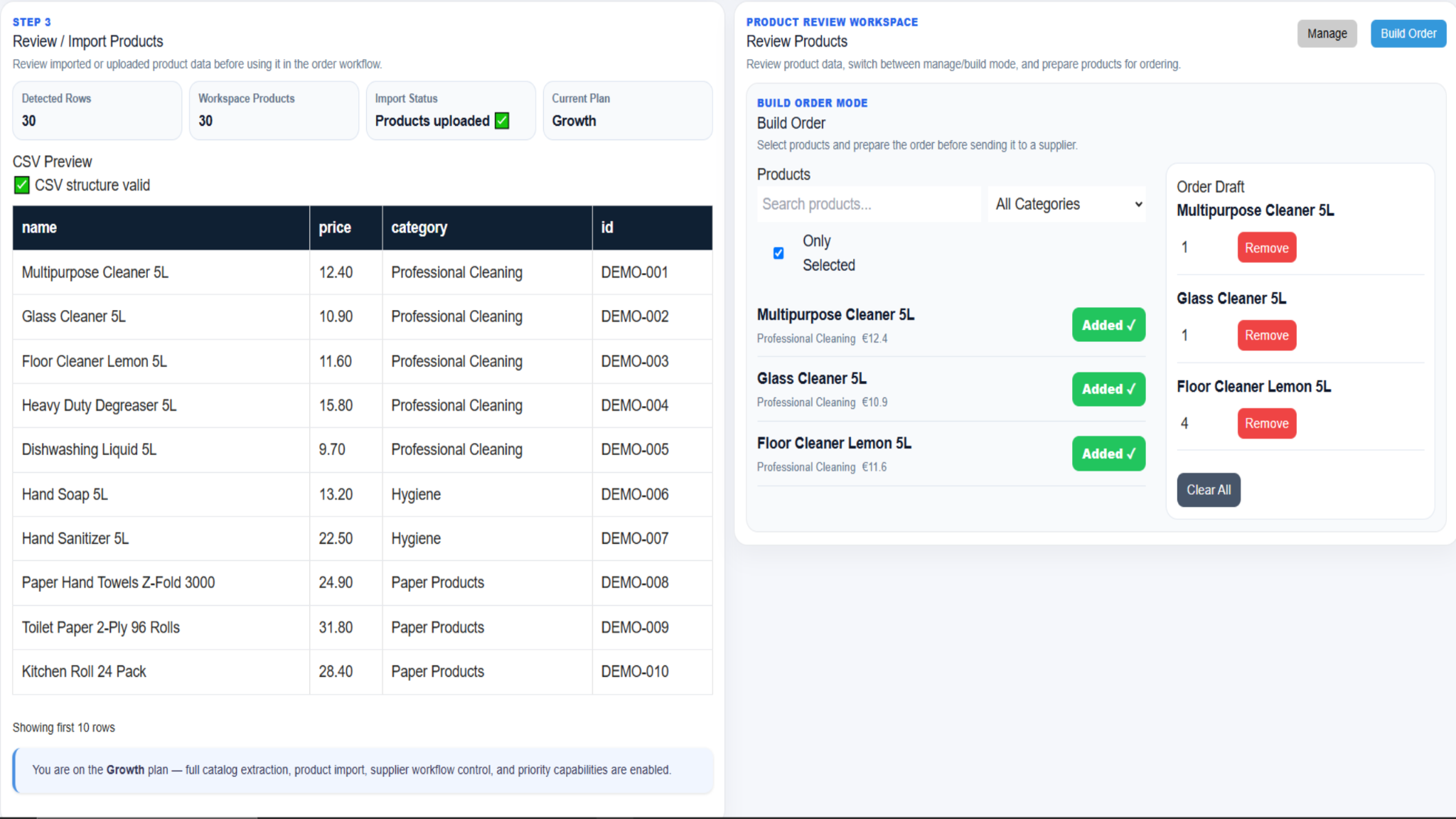Click the Showing first 10 rows text
The width and height of the screenshot is (1456, 819).
[x=63, y=727]
